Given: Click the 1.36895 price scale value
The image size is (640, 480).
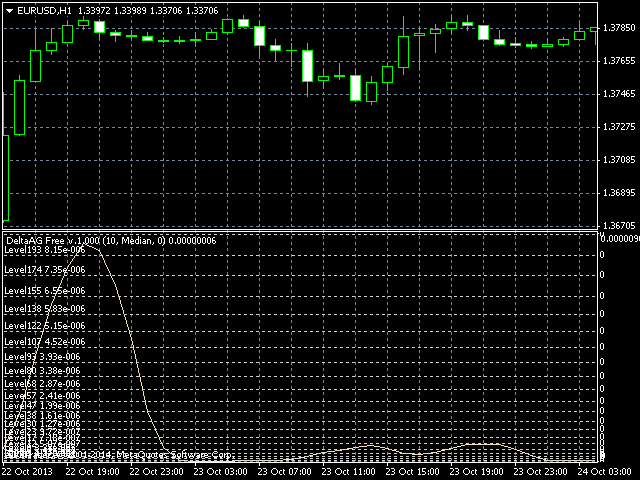Looking at the screenshot, I should point(619,193).
